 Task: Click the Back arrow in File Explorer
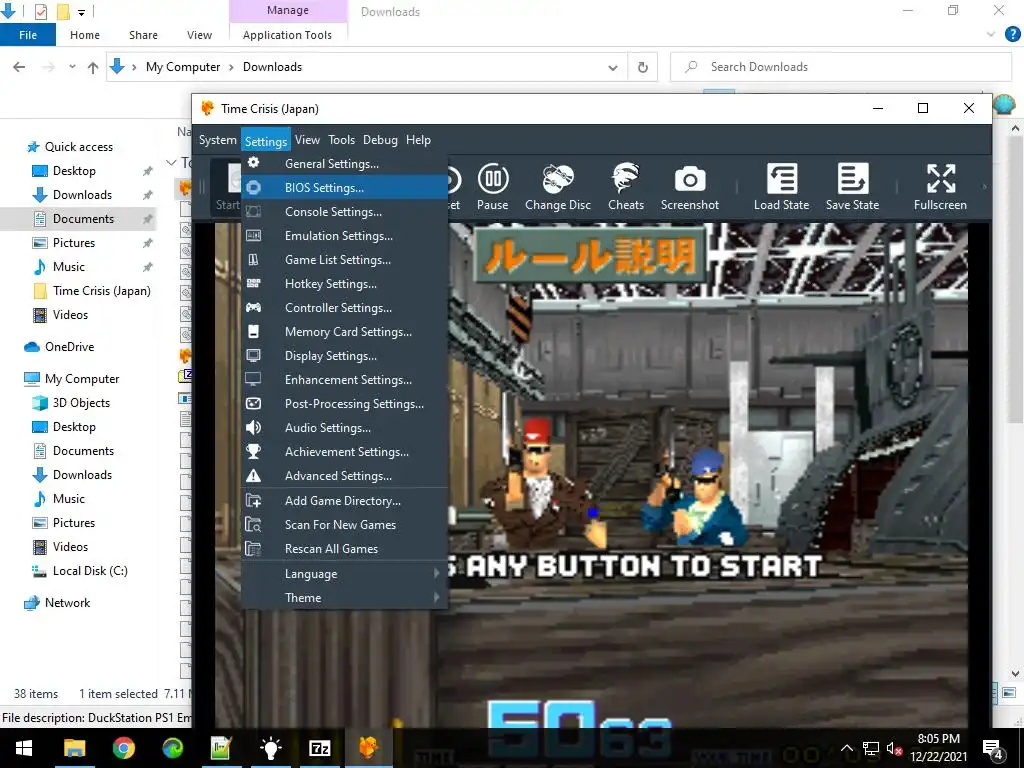point(19,67)
